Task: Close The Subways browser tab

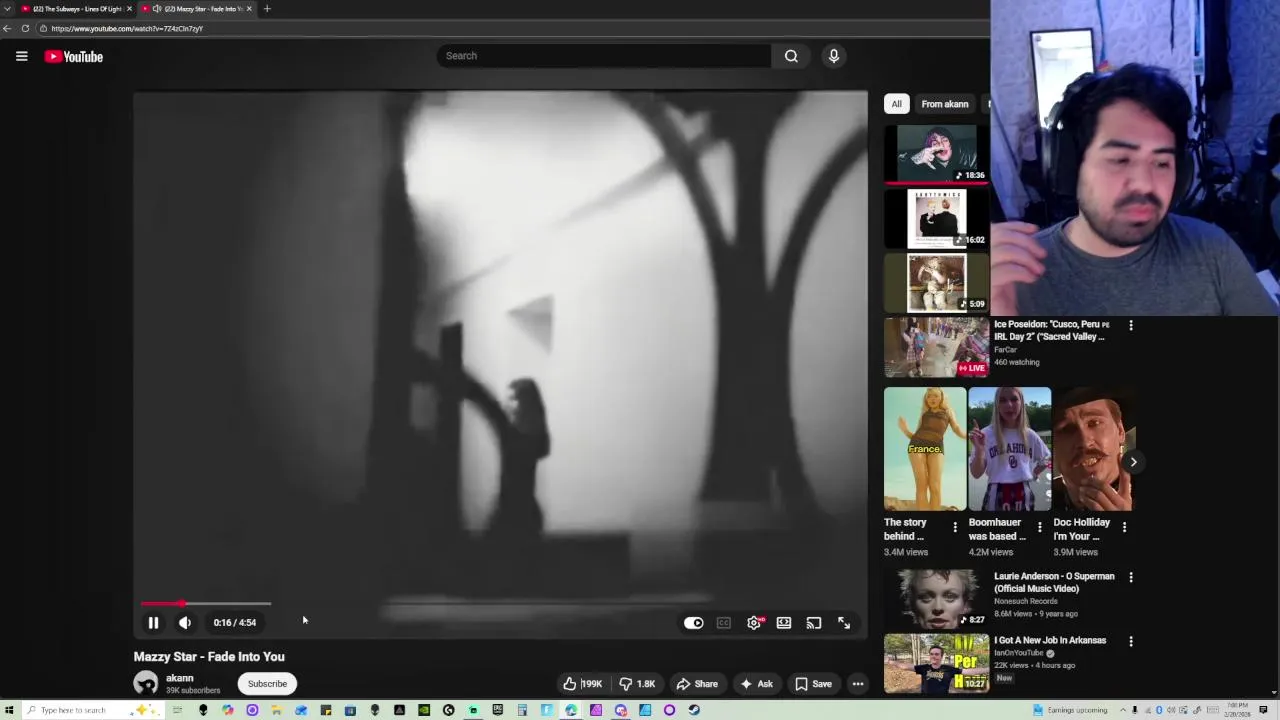Action: [x=129, y=8]
